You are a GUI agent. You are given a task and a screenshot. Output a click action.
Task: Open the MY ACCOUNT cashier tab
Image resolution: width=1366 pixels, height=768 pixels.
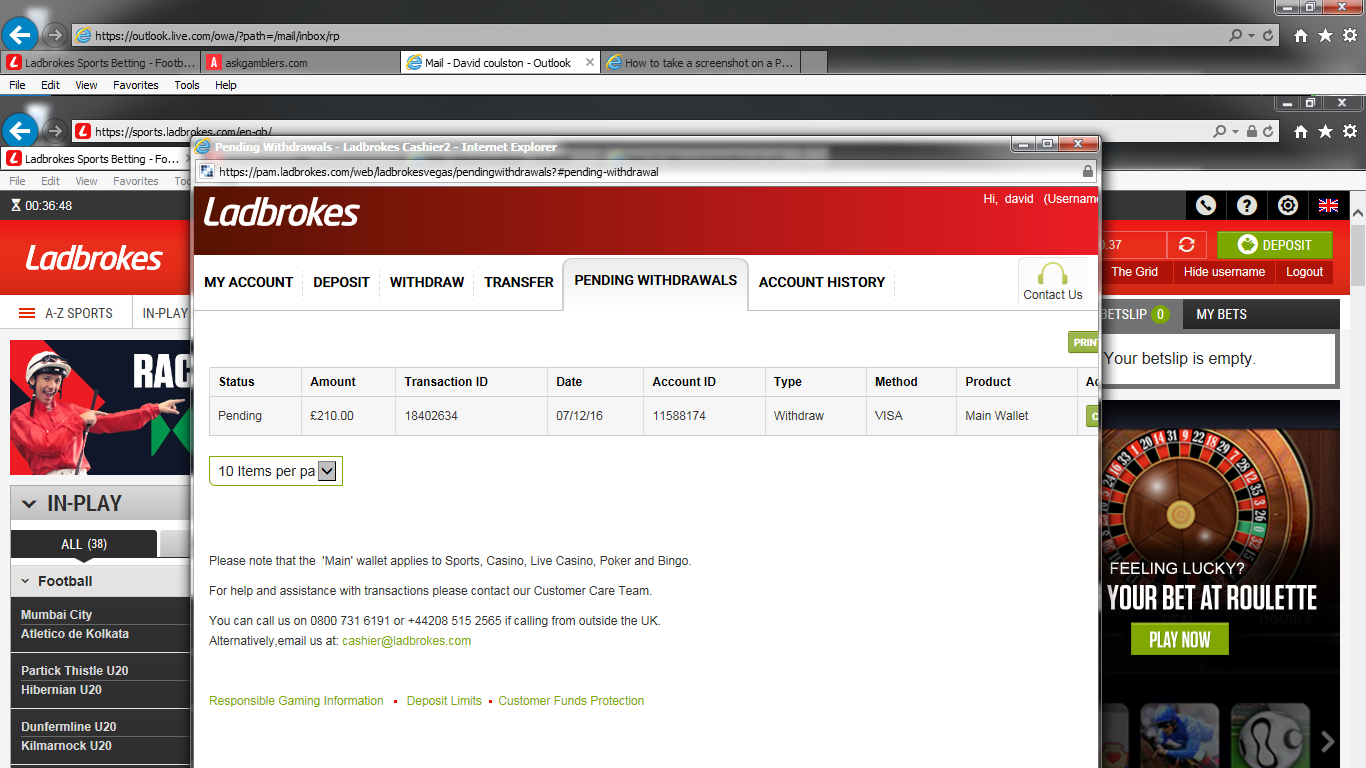pyautogui.click(x=249, y=282)
